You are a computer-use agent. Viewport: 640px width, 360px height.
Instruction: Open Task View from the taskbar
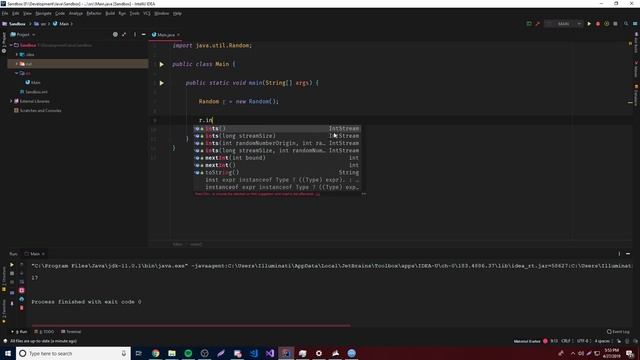[138, 353]
